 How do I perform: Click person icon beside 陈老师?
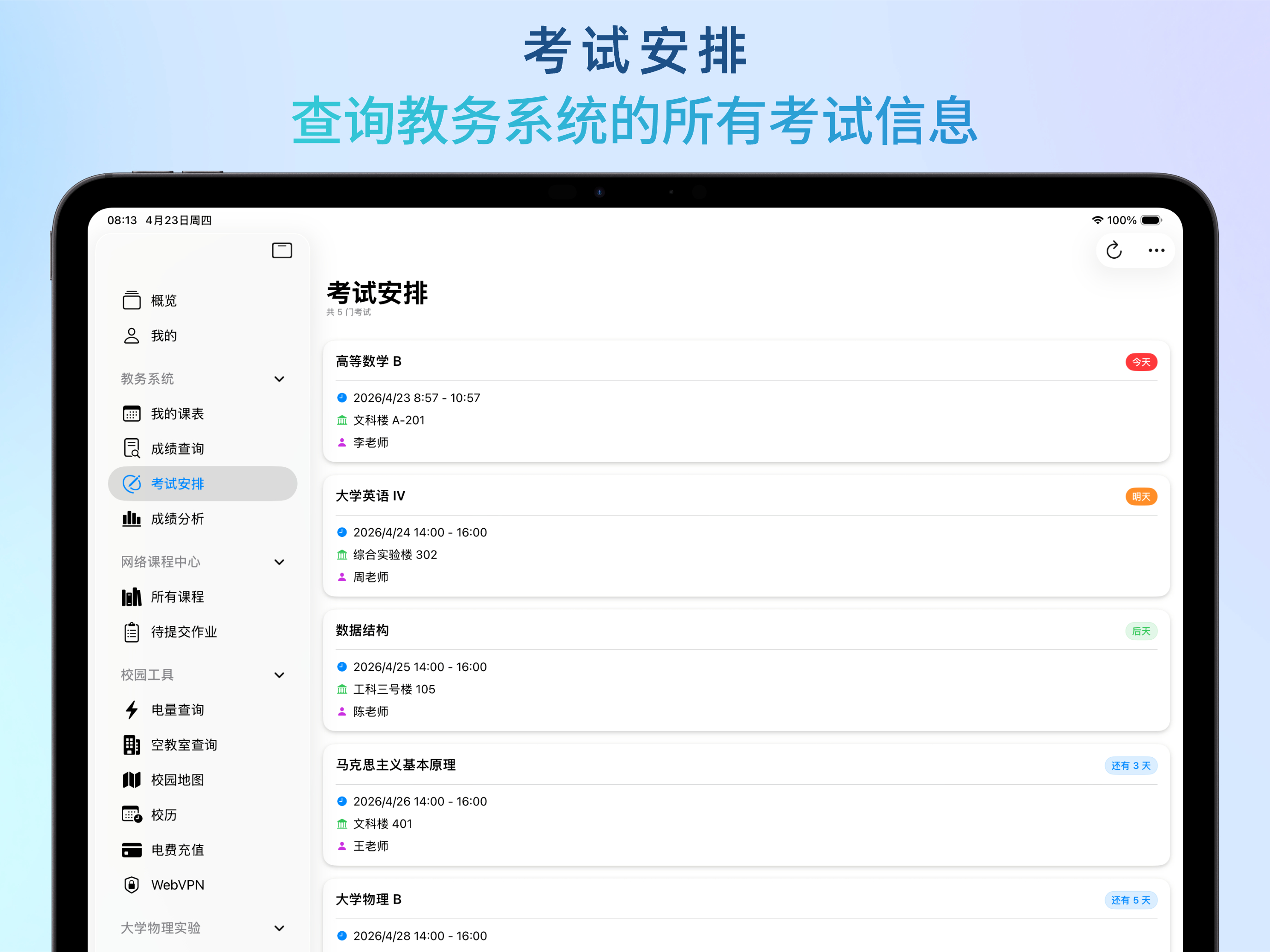tap(341, 712)
